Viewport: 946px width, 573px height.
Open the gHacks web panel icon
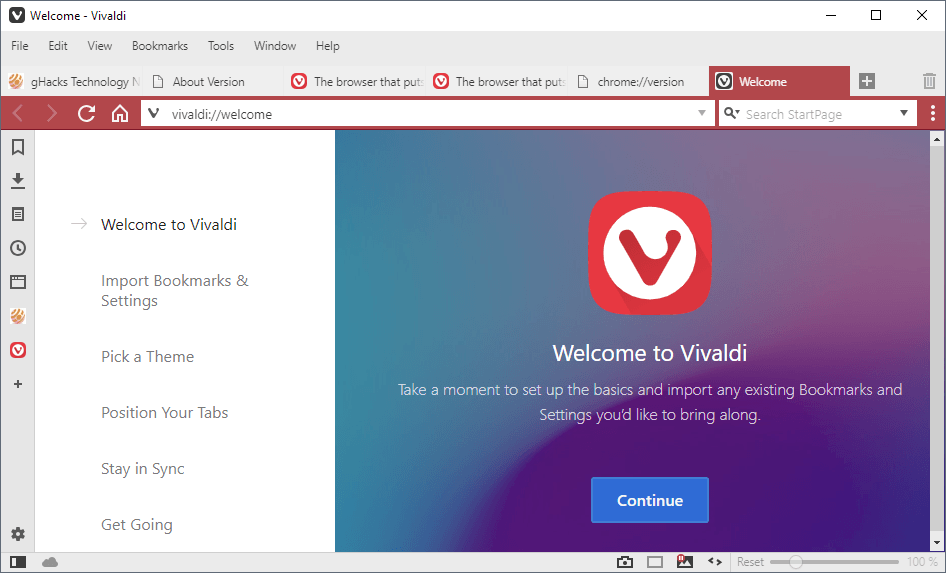(18, 316)
